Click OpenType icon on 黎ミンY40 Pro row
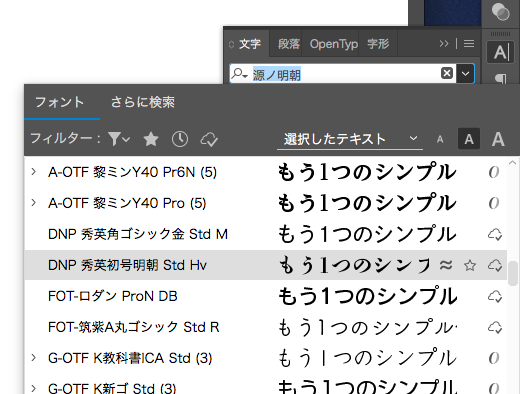The image size is (520, 394). tap(494, 203)
